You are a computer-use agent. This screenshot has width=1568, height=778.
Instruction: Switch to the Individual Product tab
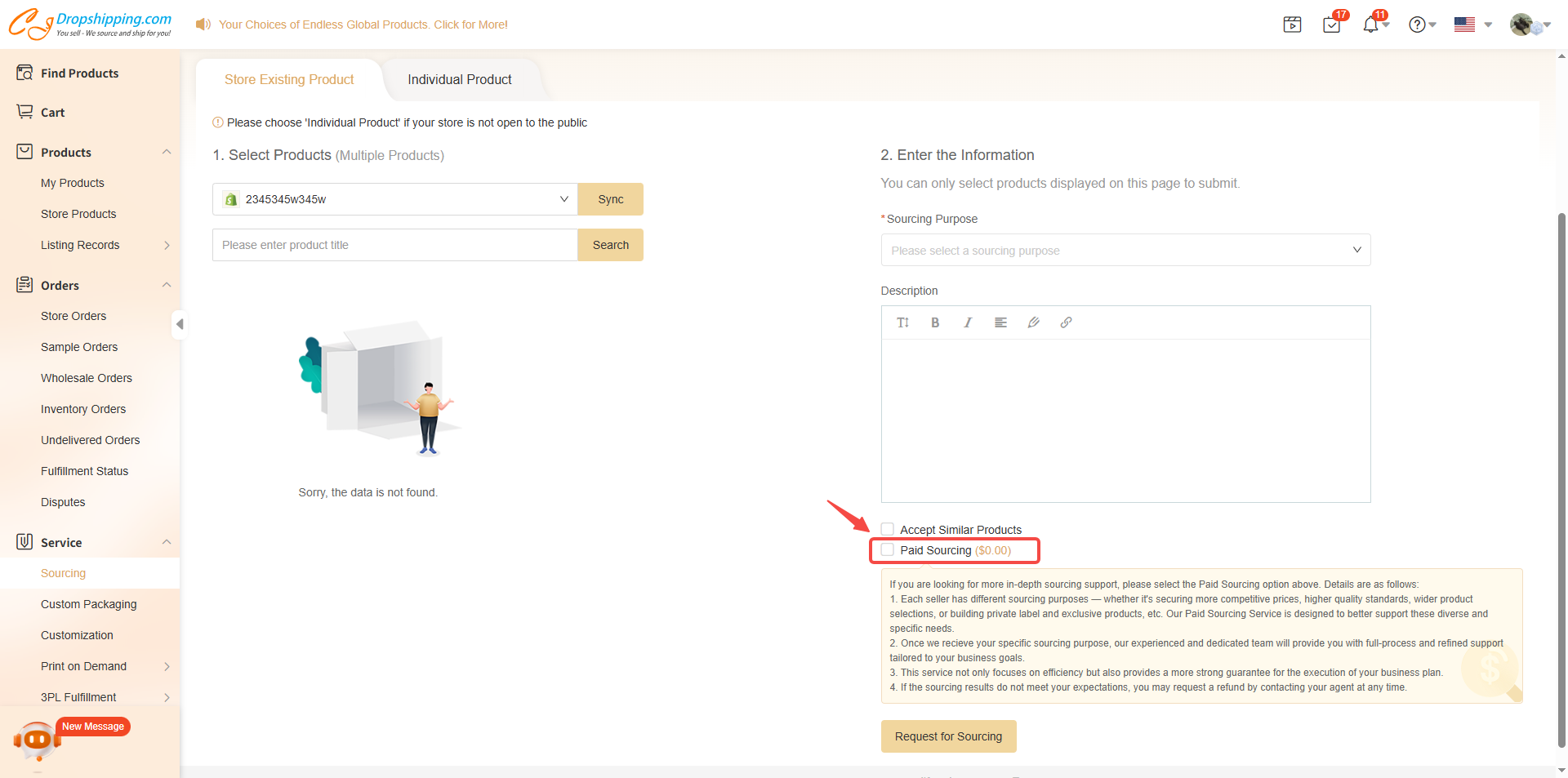460,79
